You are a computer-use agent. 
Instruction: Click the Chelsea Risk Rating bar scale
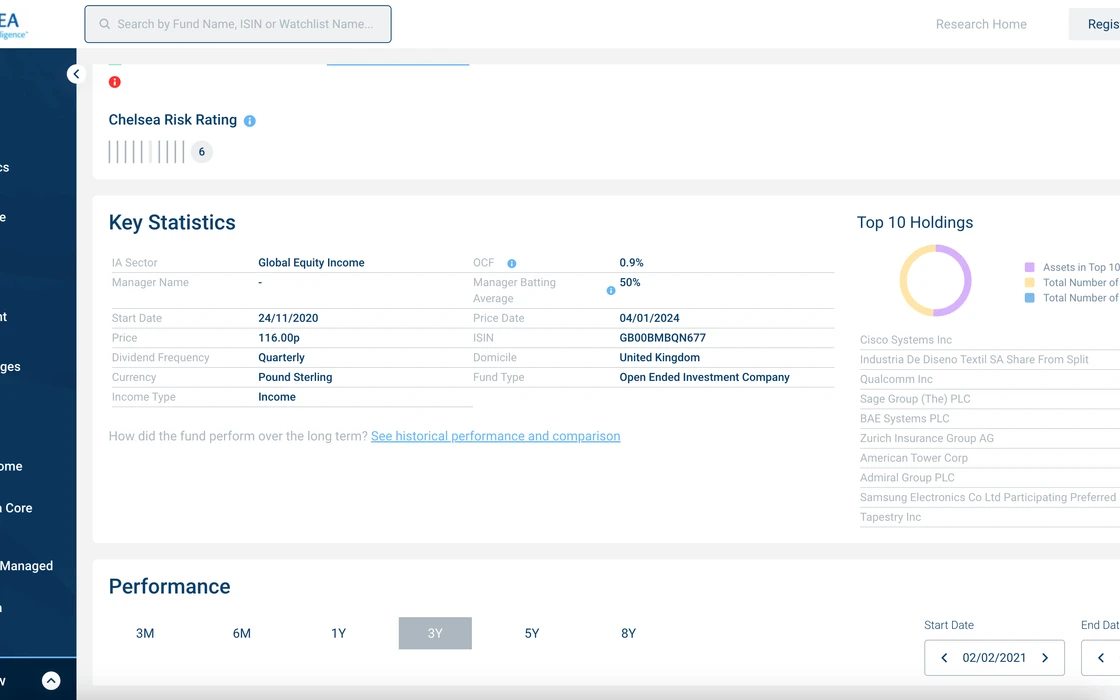click(x=146, y=151)
